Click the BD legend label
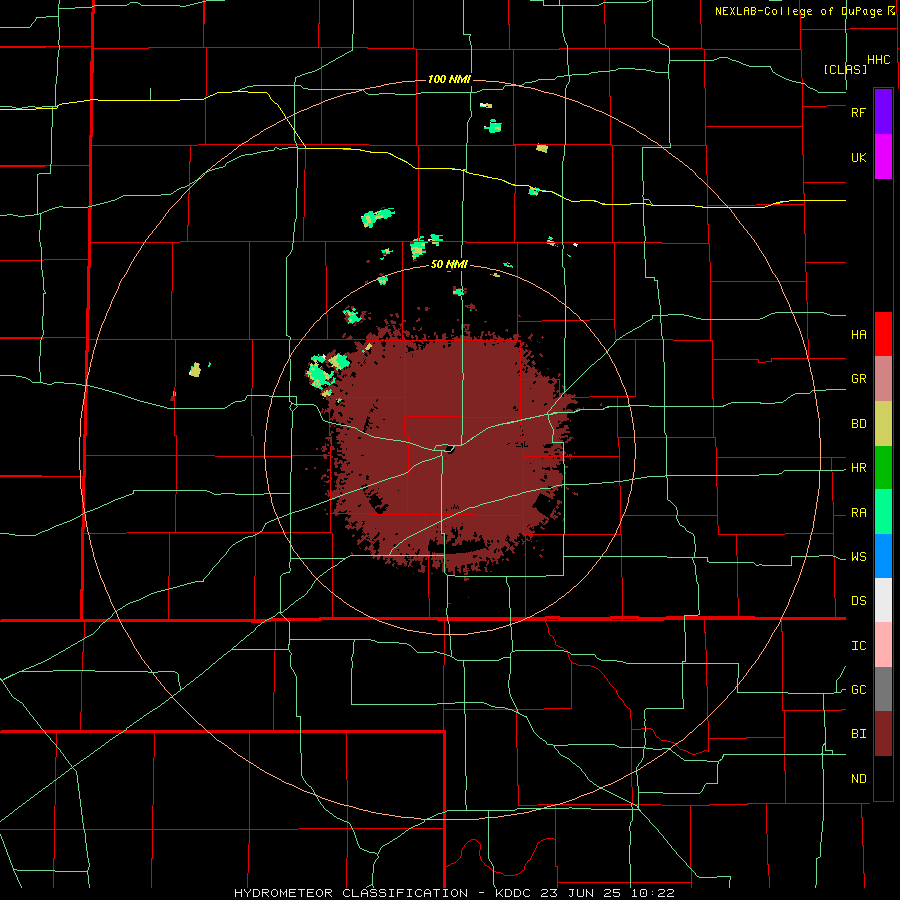 859,424
